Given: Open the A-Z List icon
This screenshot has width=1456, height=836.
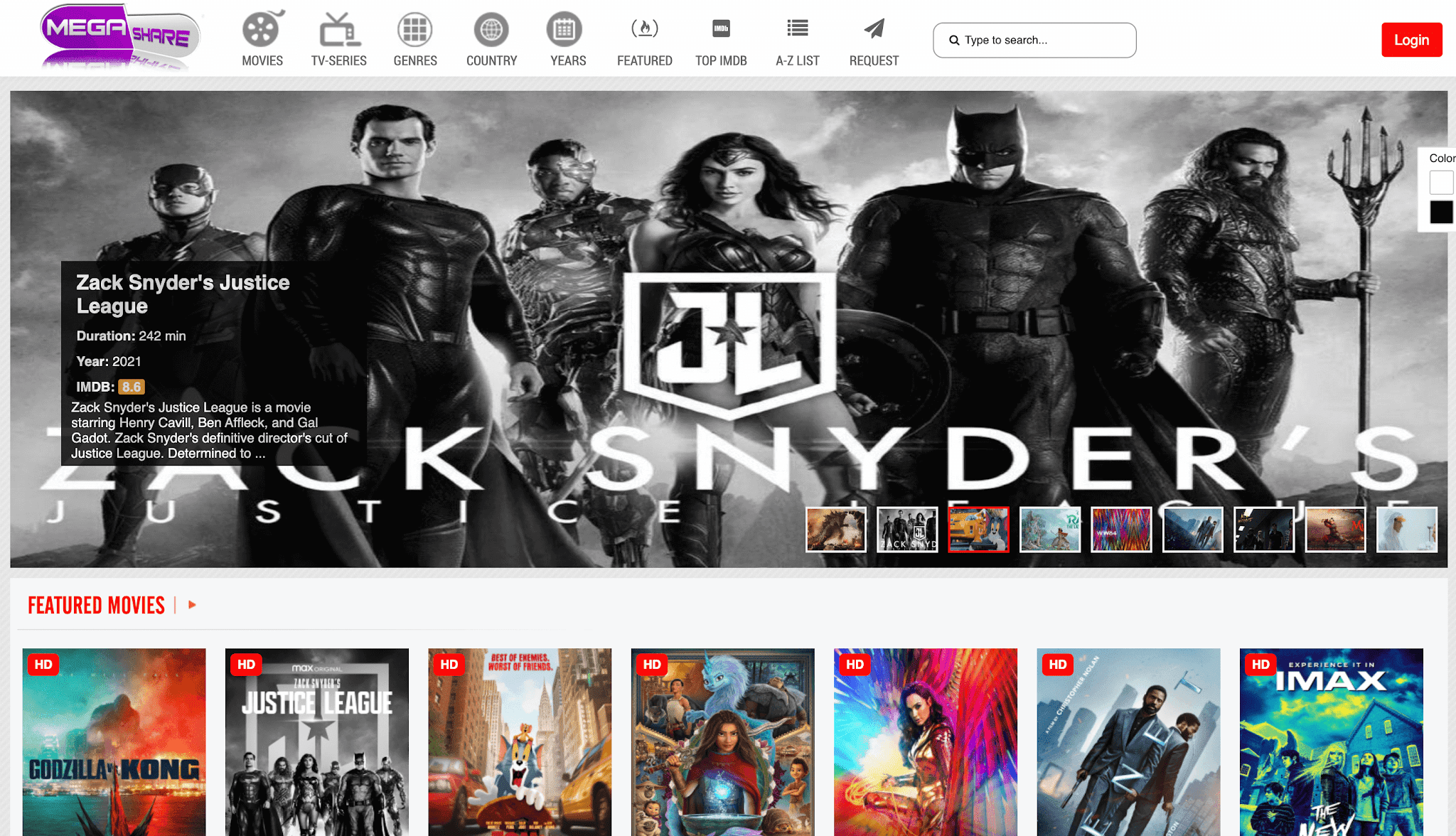Looking at the screenshot, I should click(x=798, y=28).
